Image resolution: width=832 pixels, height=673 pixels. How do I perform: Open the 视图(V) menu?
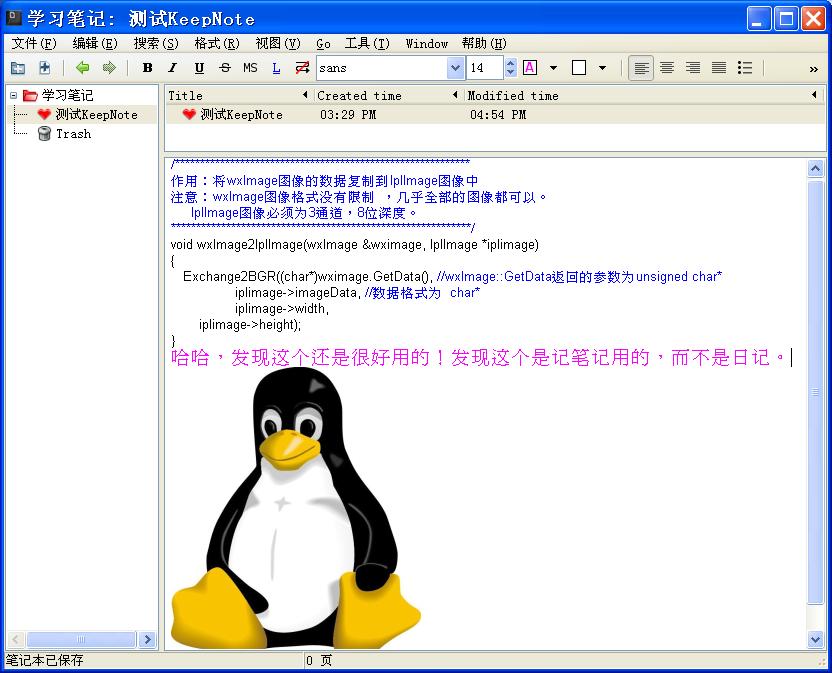pos(278,44)
